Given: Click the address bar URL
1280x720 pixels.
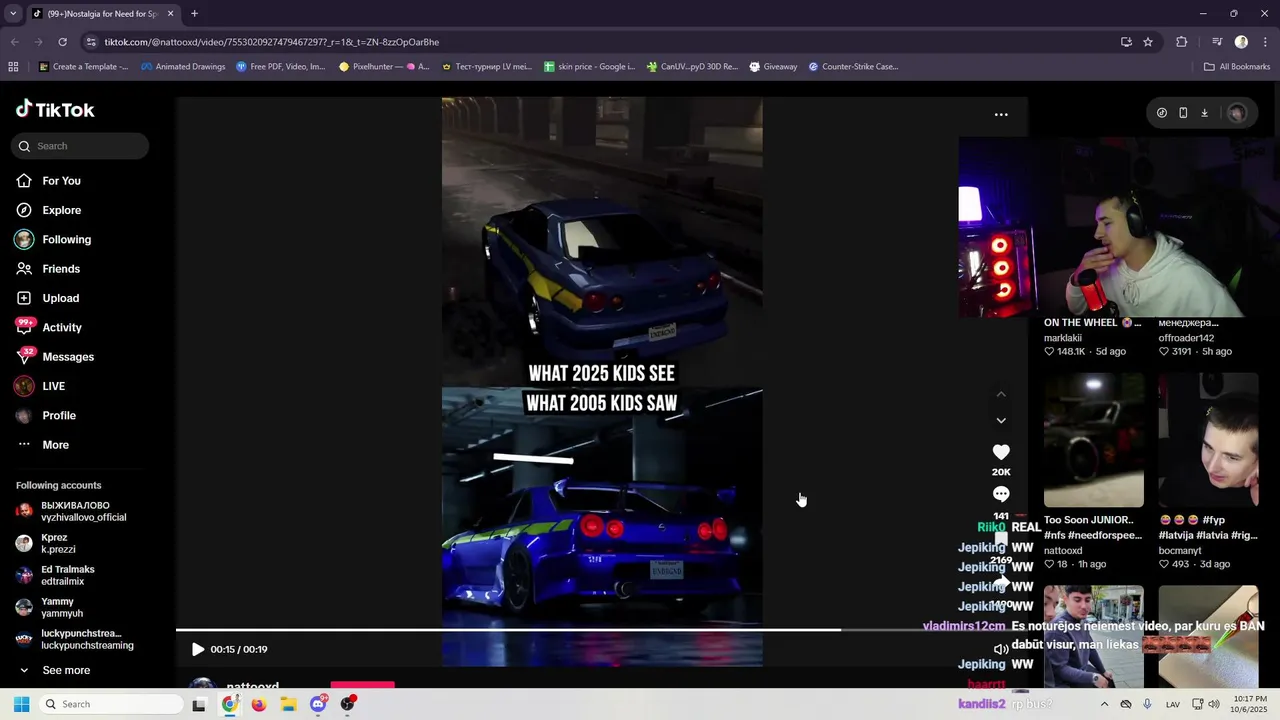Looking at the screenshot, I should 272,42.
